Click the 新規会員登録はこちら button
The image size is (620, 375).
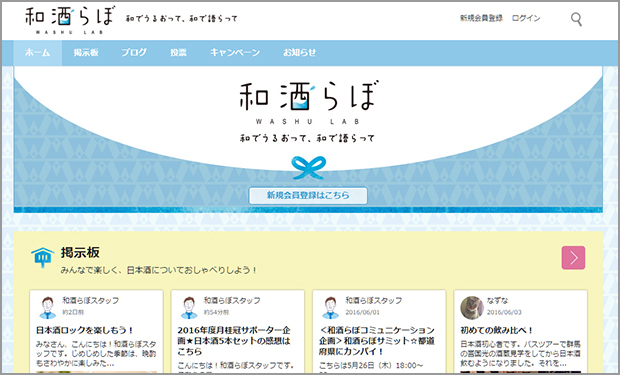coord(308,195)
